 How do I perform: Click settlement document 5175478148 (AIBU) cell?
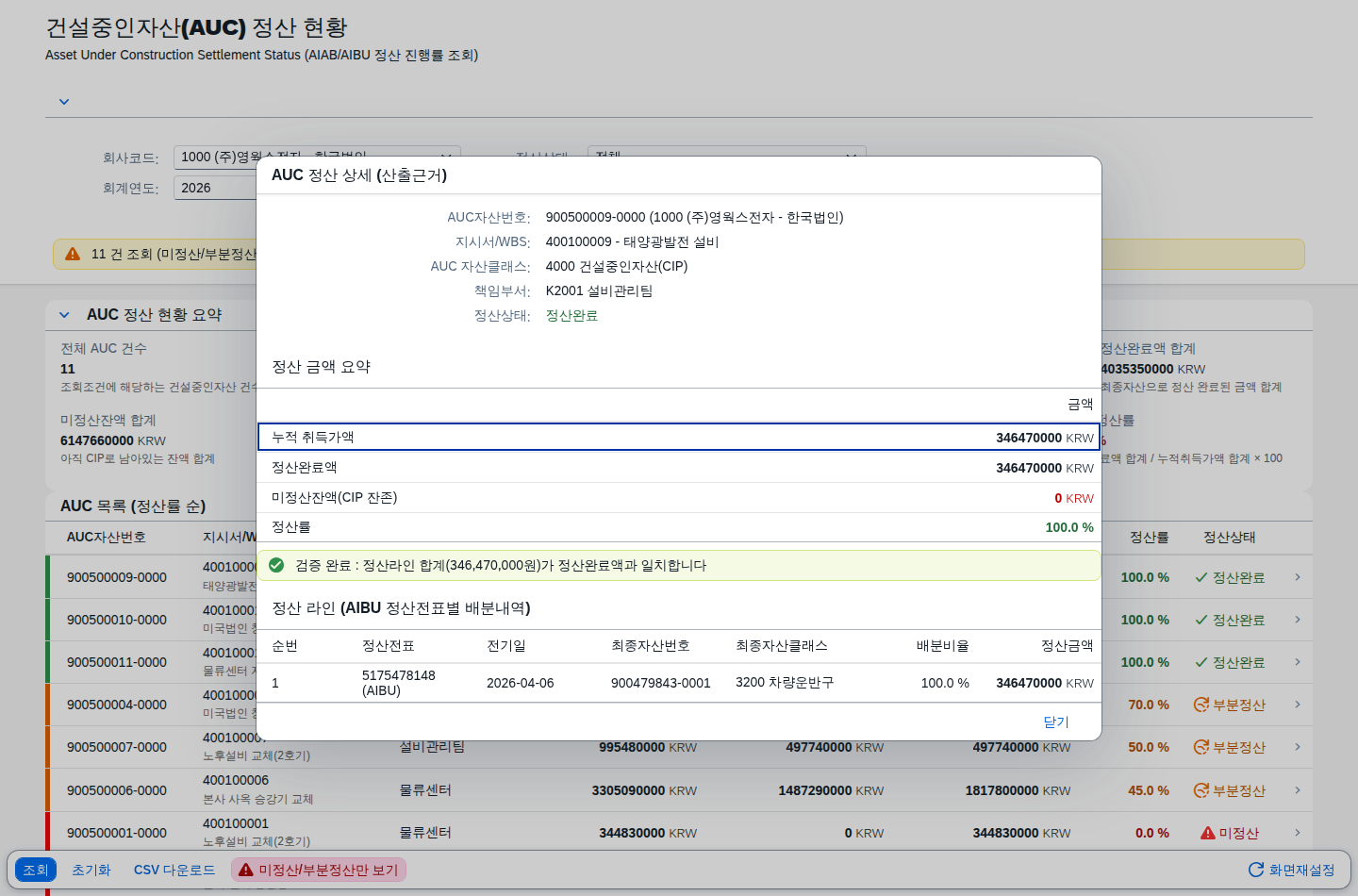coord(399,683)
